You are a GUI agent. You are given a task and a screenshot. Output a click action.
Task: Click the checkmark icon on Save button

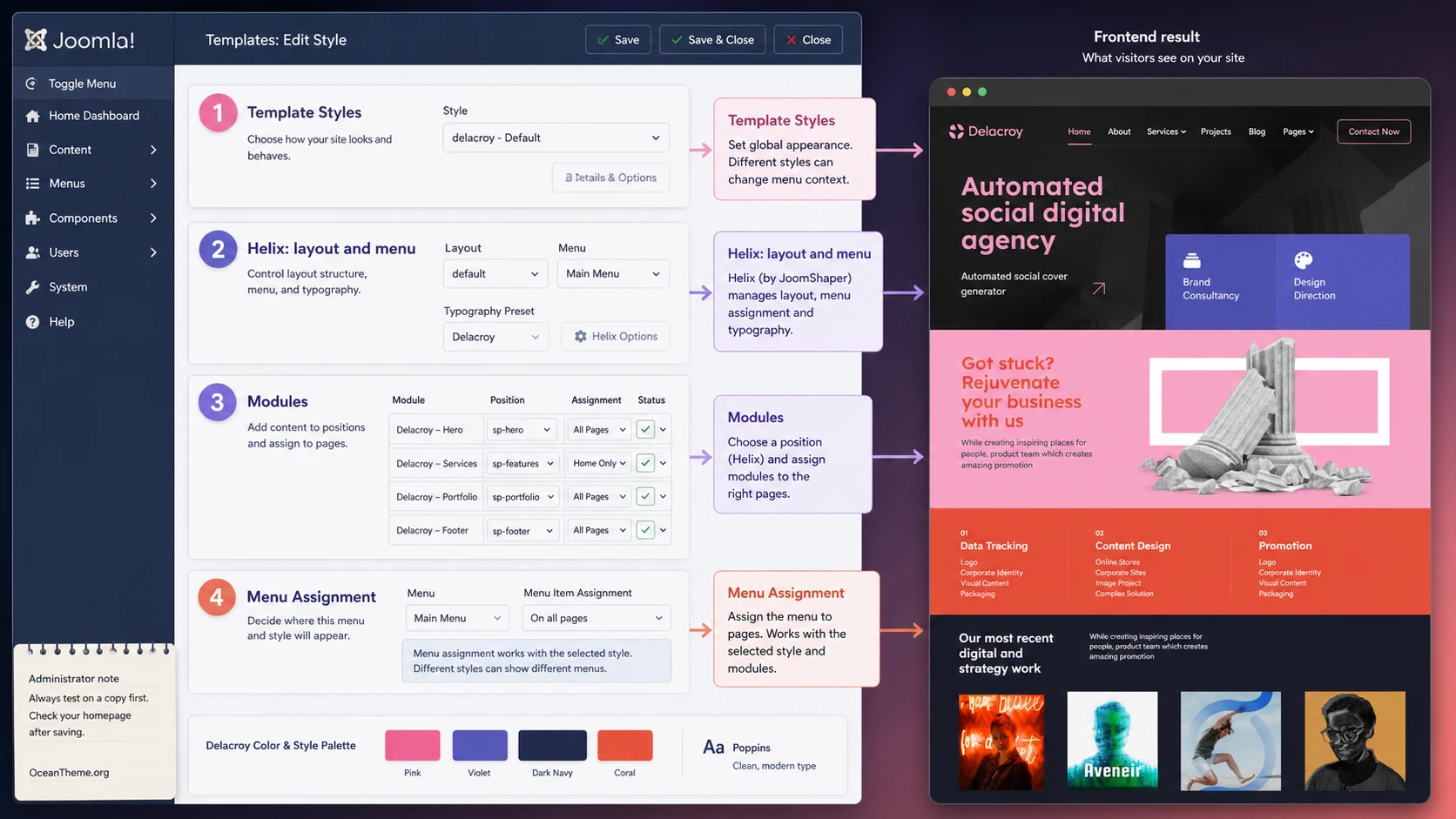tap(603, 40)
